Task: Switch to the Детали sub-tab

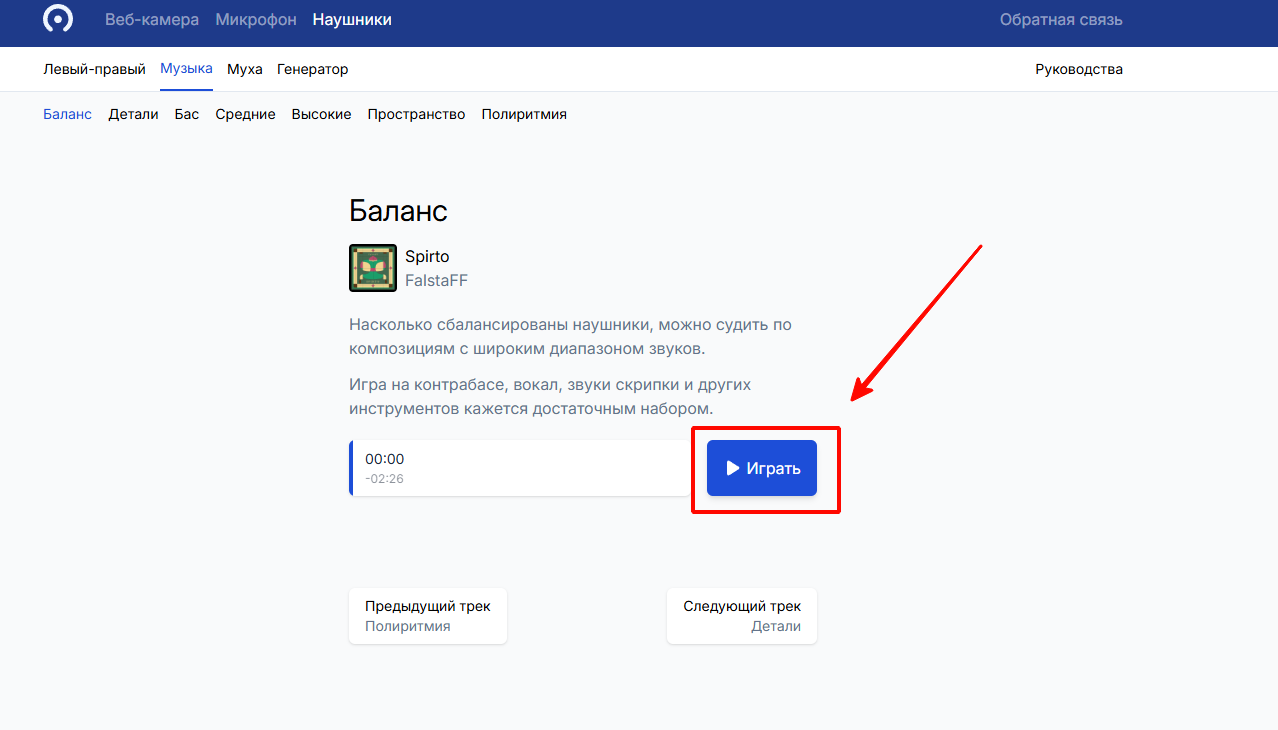Action: point(134,114)
